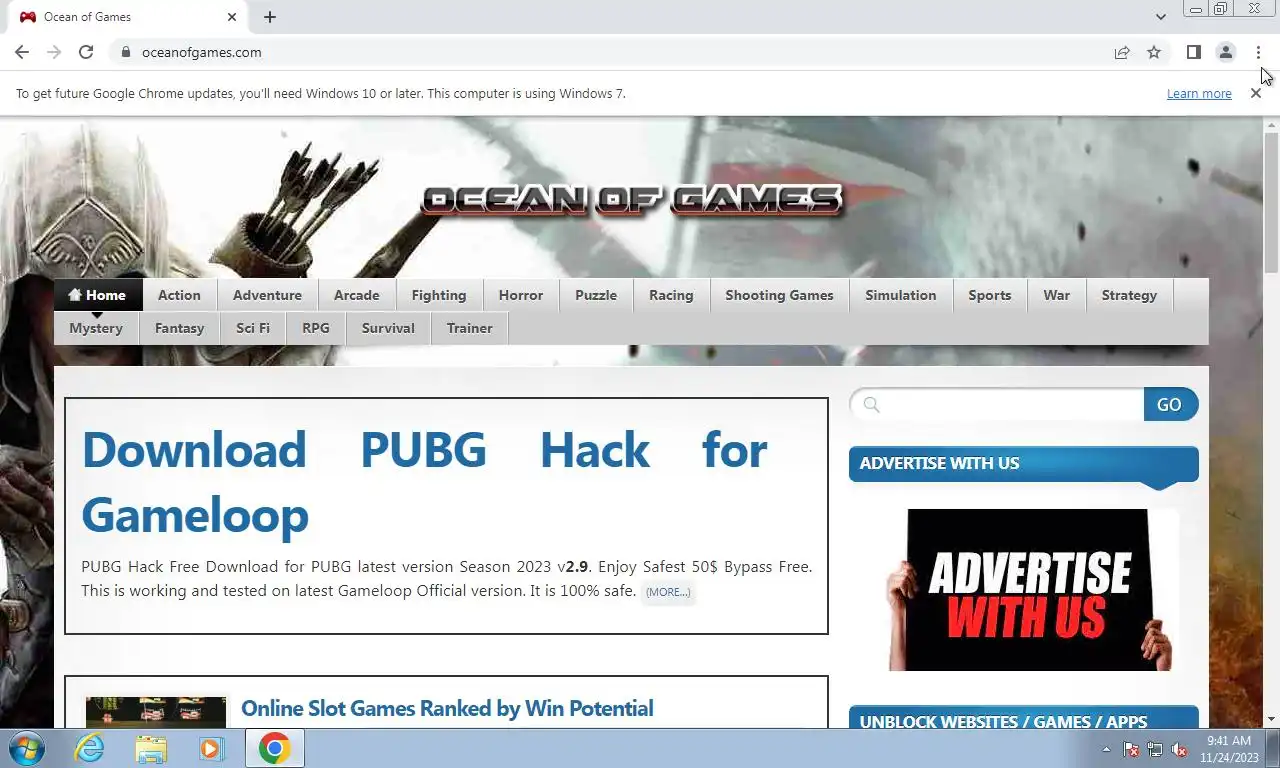Open the Home menu item

pos(98,295)
